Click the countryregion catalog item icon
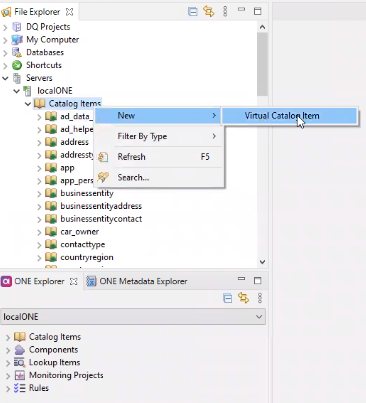Screen dimensions: 366x403 (x=51, y=257)
